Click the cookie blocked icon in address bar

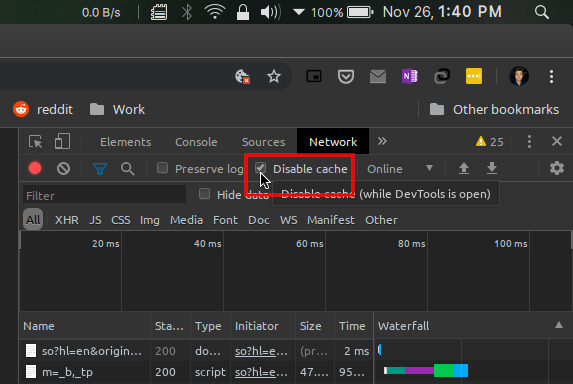[x=242, y=76]
